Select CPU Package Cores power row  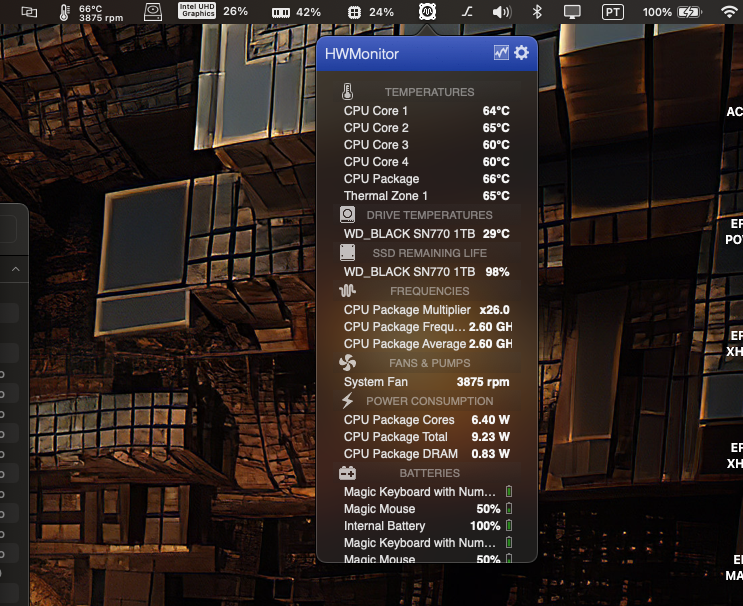click(x=426, y=419)
